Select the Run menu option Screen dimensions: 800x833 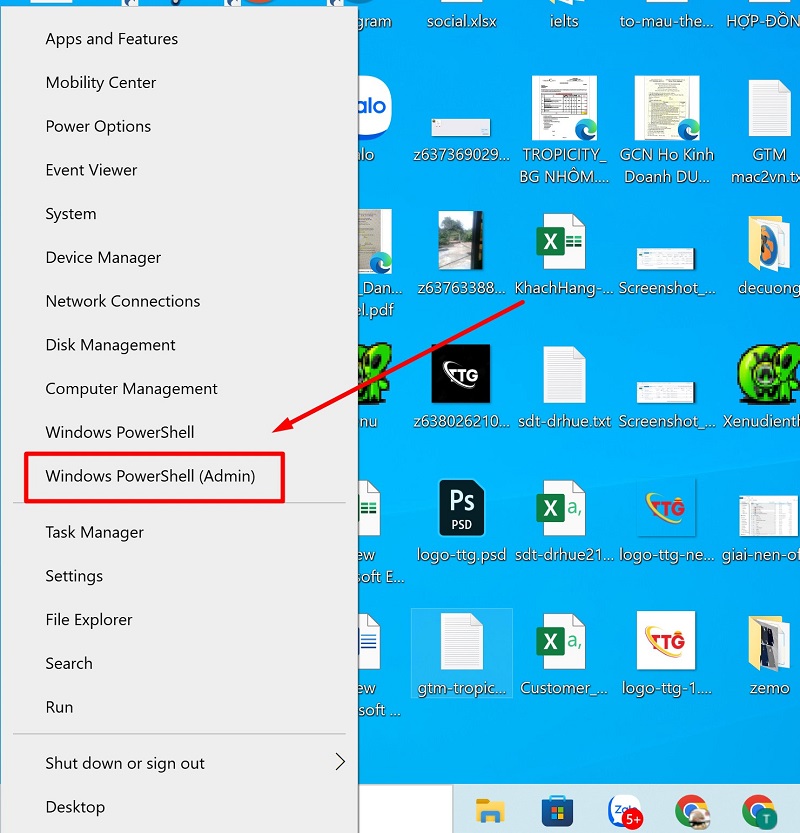pos(59,707)
